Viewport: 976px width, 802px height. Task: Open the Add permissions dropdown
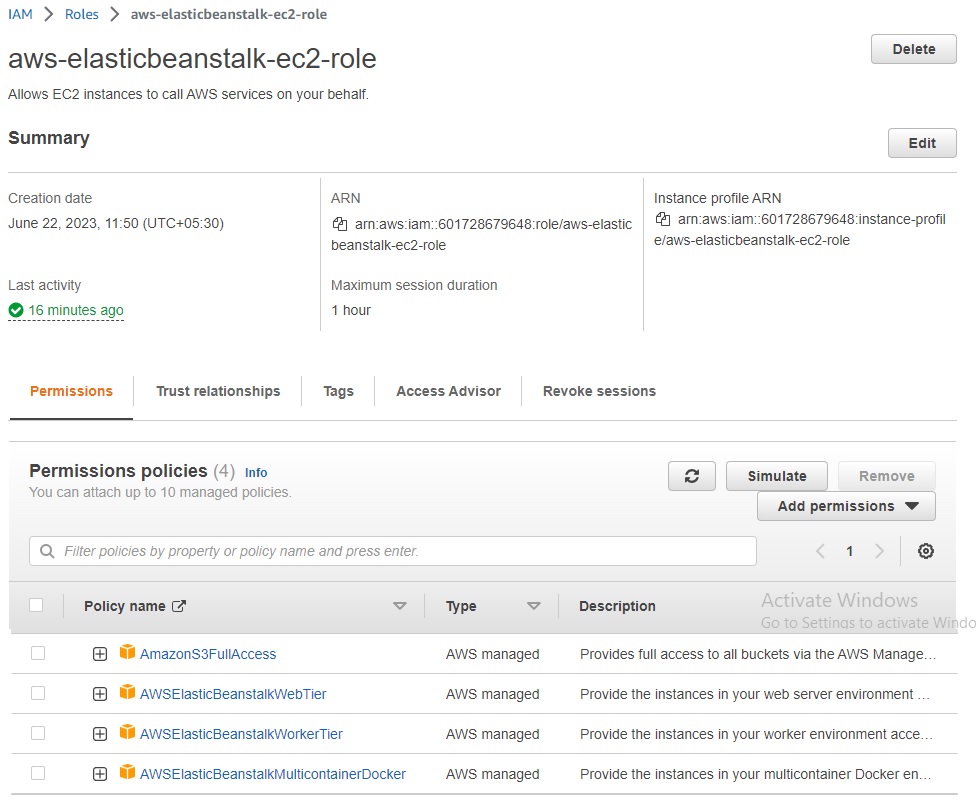[x=846, y=506]
